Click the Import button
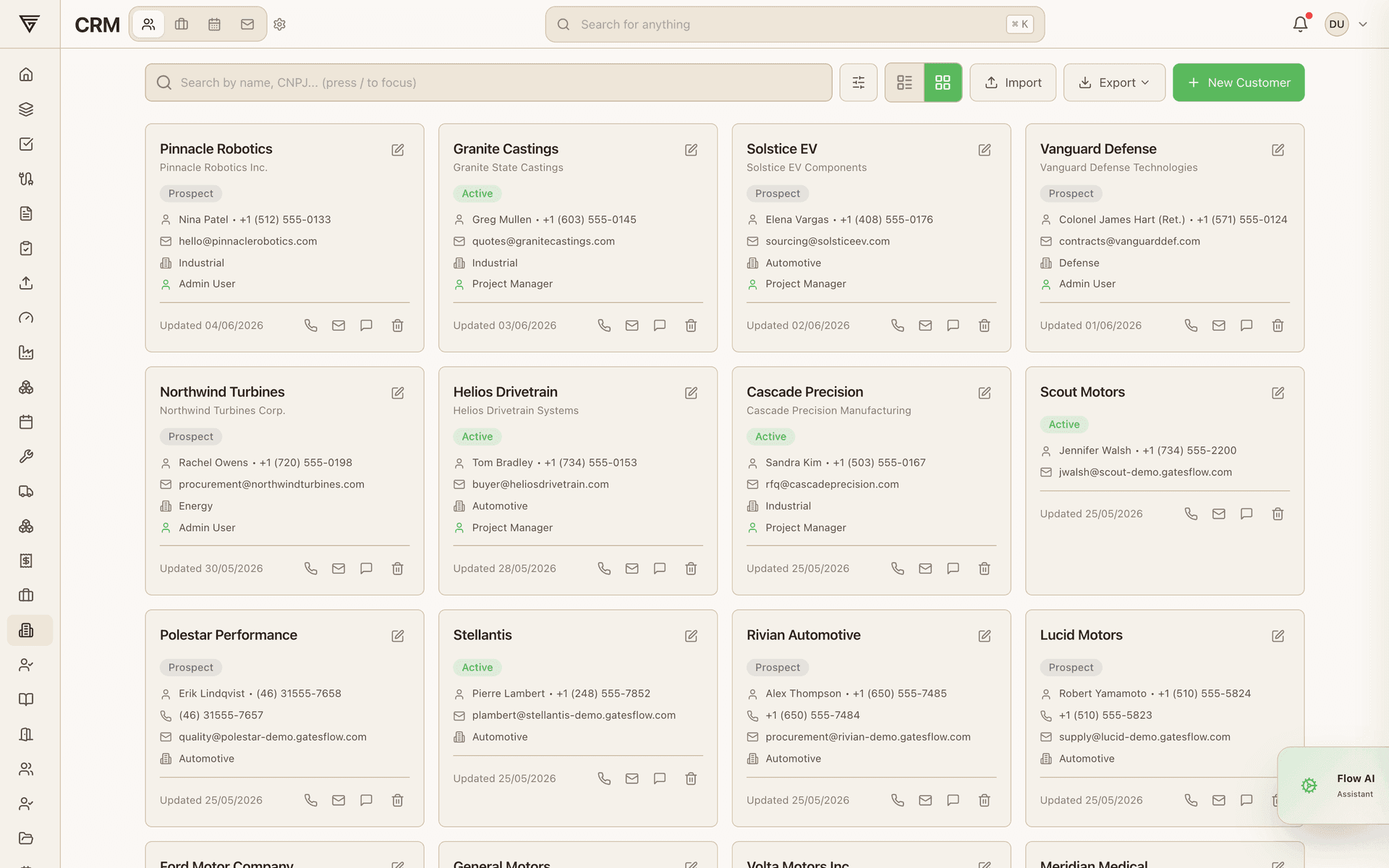 (1013, 82)
